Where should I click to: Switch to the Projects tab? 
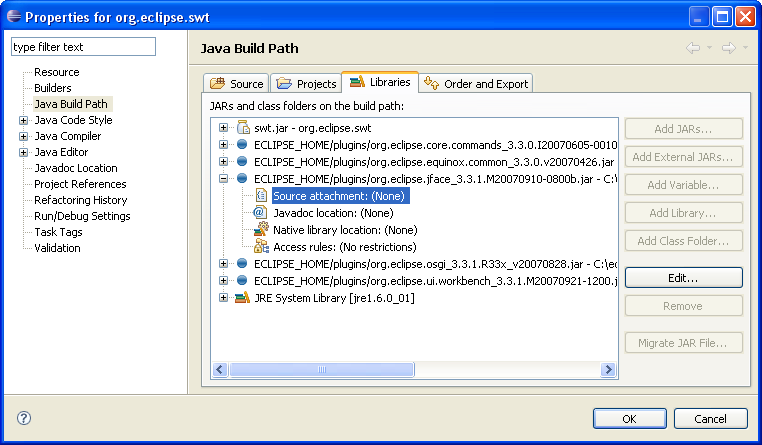pos(306,84)
